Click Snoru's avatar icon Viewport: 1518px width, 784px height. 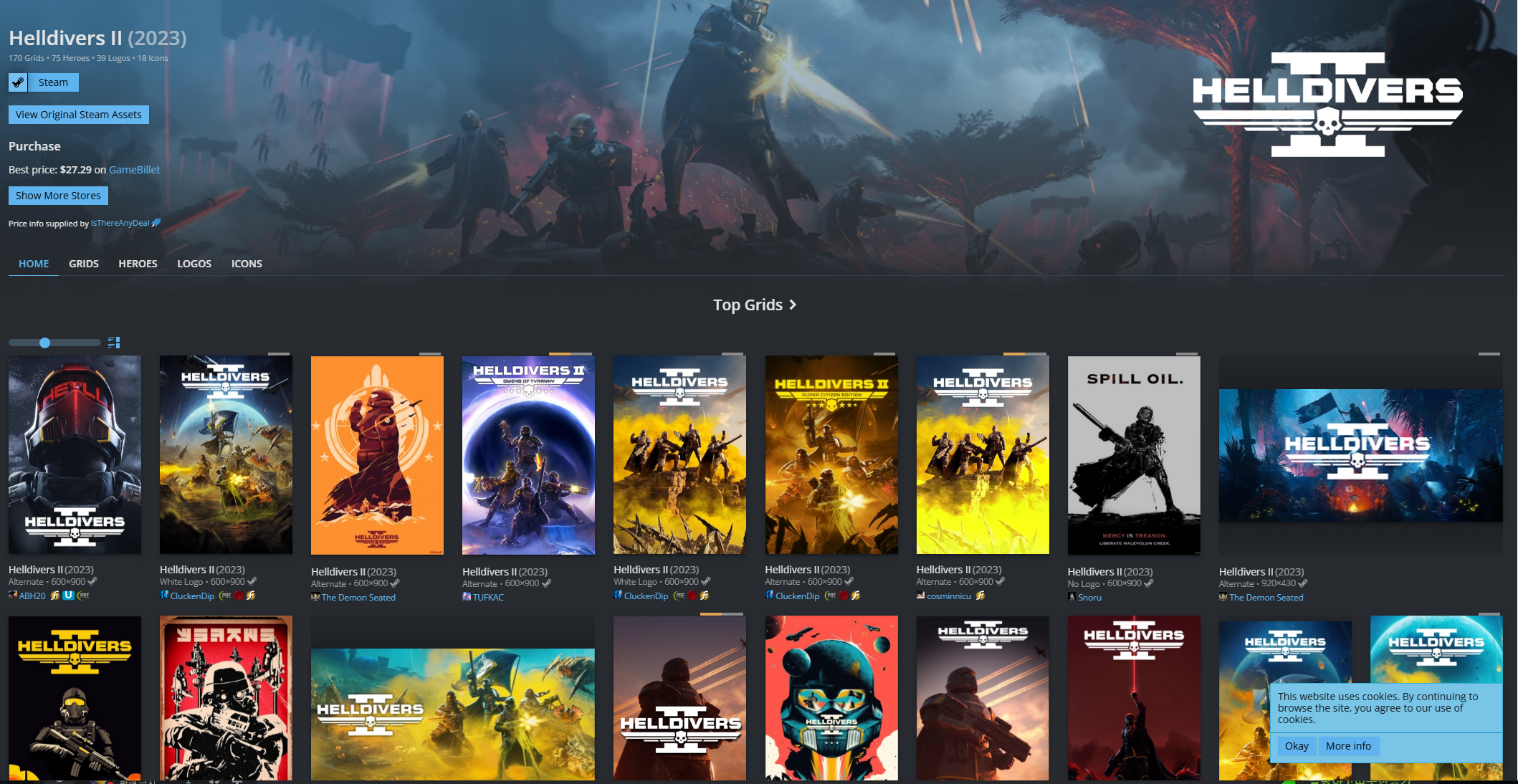(1071, 597)
